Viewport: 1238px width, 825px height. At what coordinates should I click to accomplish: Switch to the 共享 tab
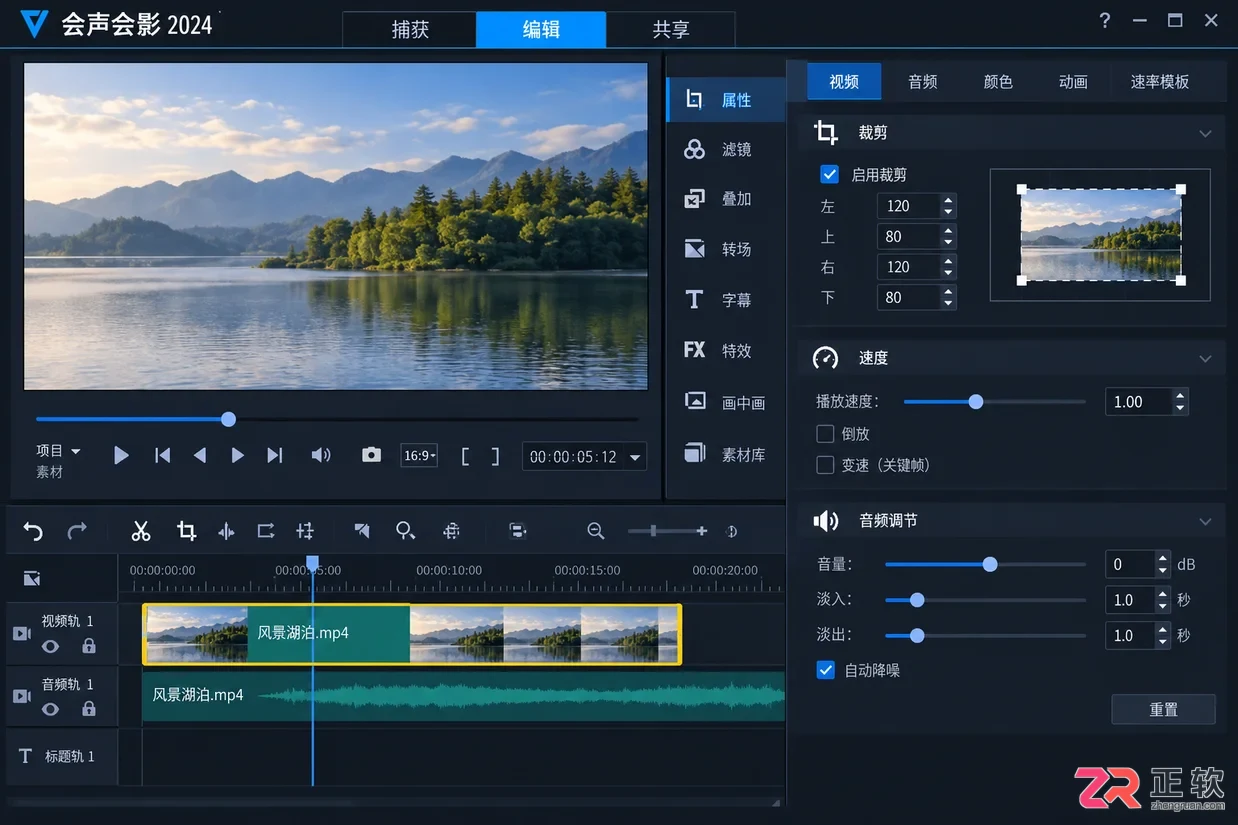point(671,29)
